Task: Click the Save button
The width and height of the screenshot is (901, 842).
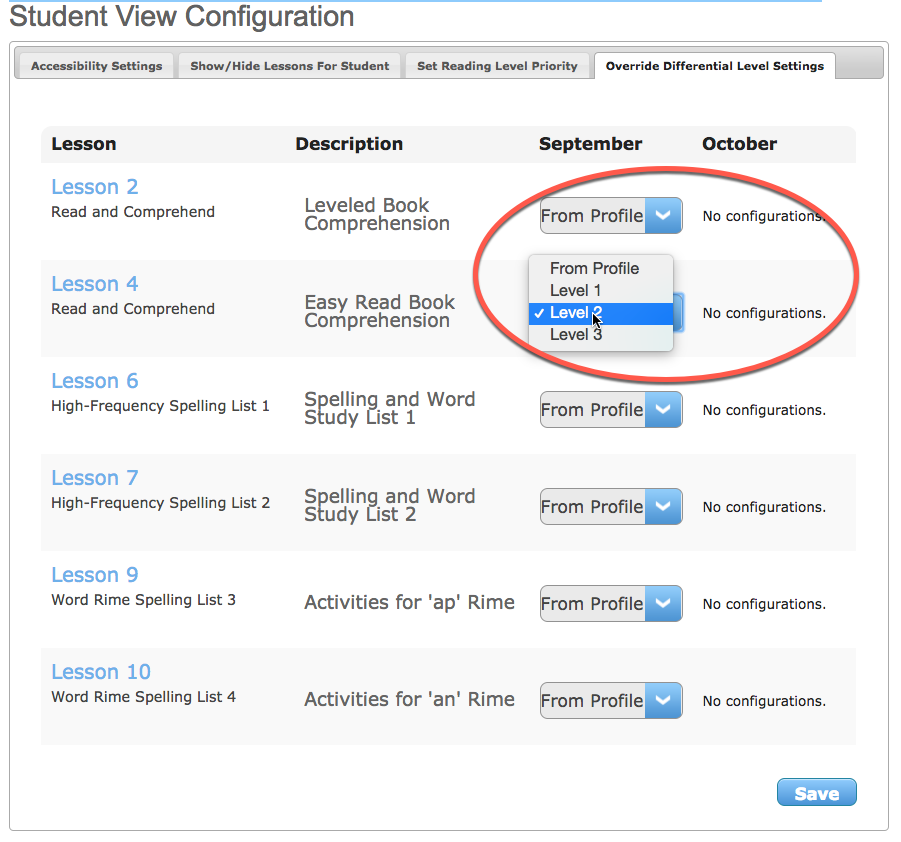Action: (817, 793)
